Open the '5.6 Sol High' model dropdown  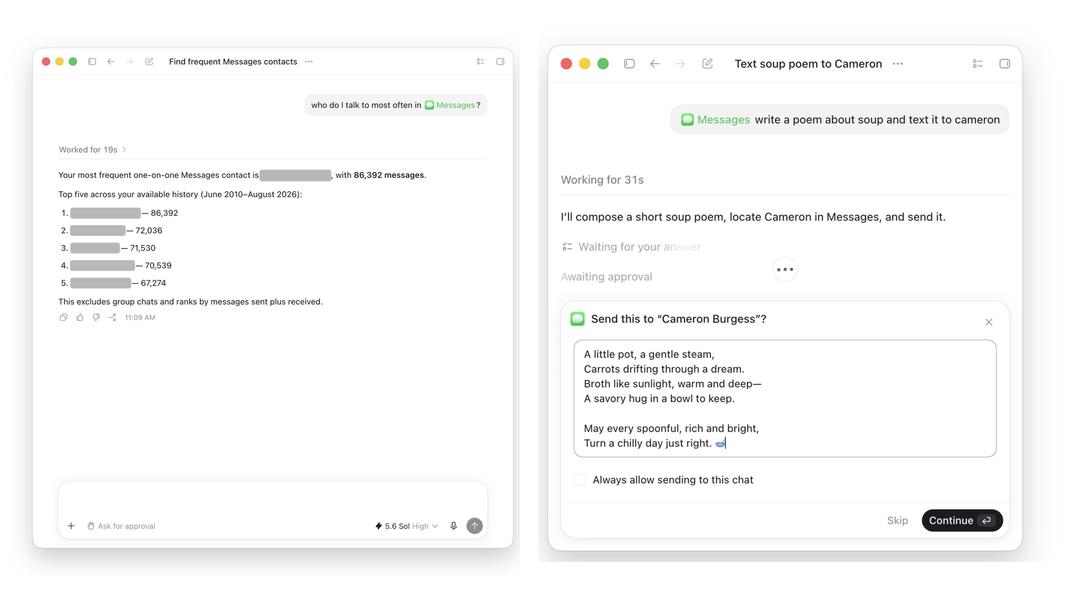[406, 526]
